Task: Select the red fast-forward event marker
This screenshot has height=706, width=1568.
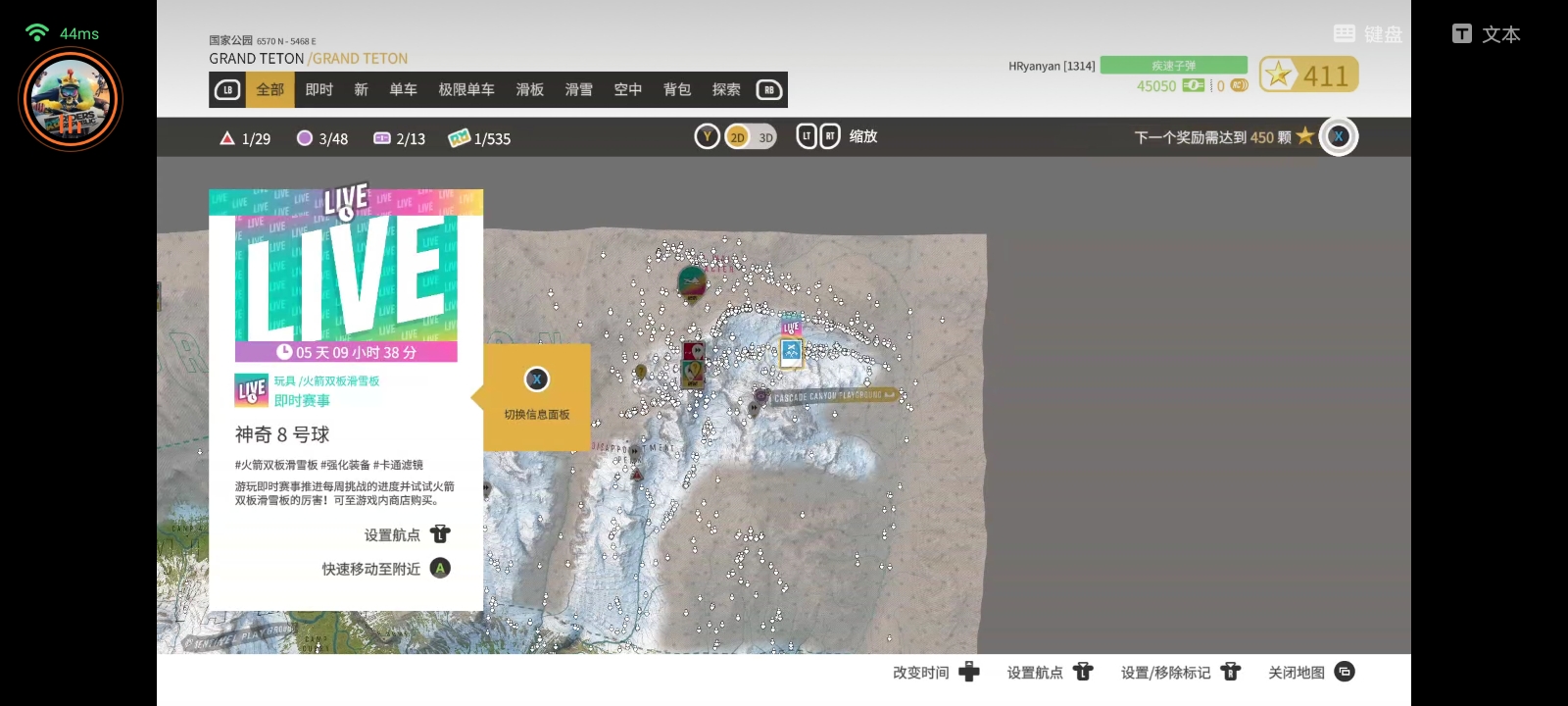Action: pyautogui.click(x=693, y=351)
